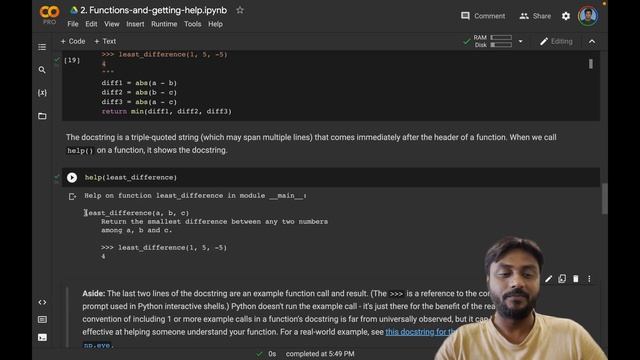Click the 'completed at 5:49 PM' status text
Image resolution: width=640 pixels, height=360 pixels.
pos(320,354)
